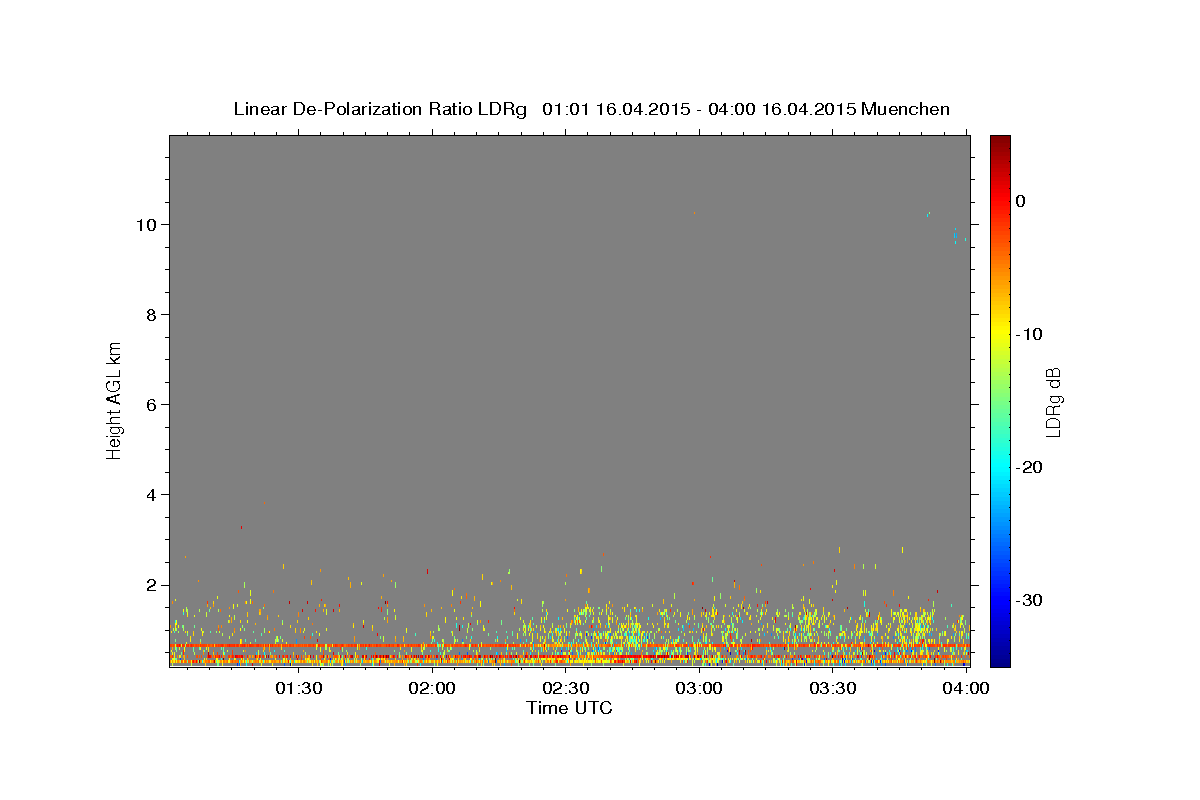Click the 03:00 time tick label
The height and width of the screenshot is (800, 1200).
click(699, 688)
